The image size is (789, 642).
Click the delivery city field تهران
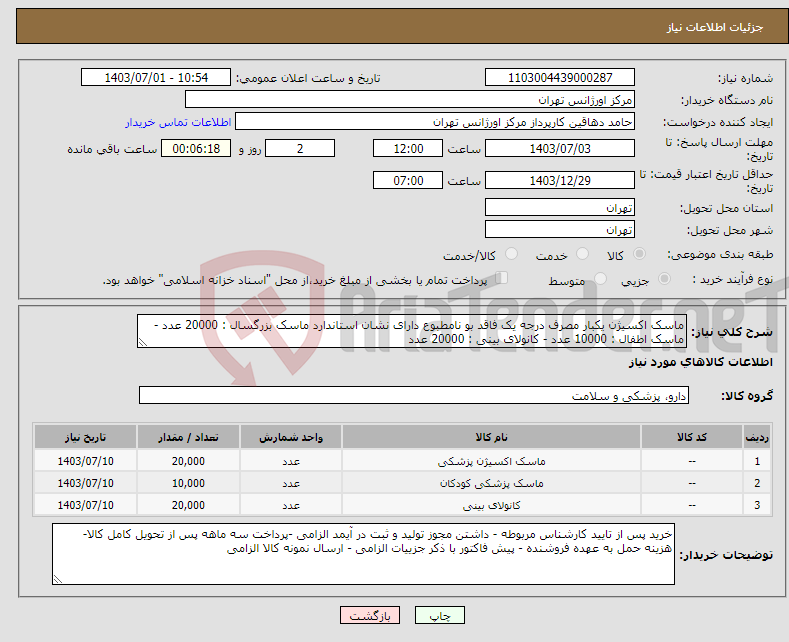[560, 229]
